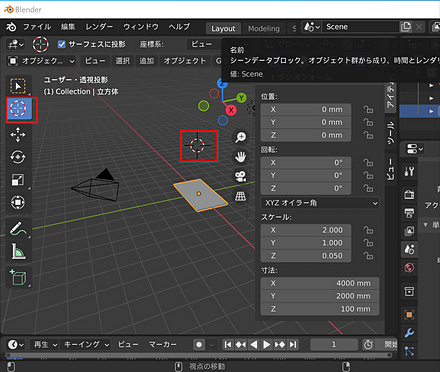Click the viewport pan hand icon
Screen dimensions: 440x372
[x=240, y=157]
